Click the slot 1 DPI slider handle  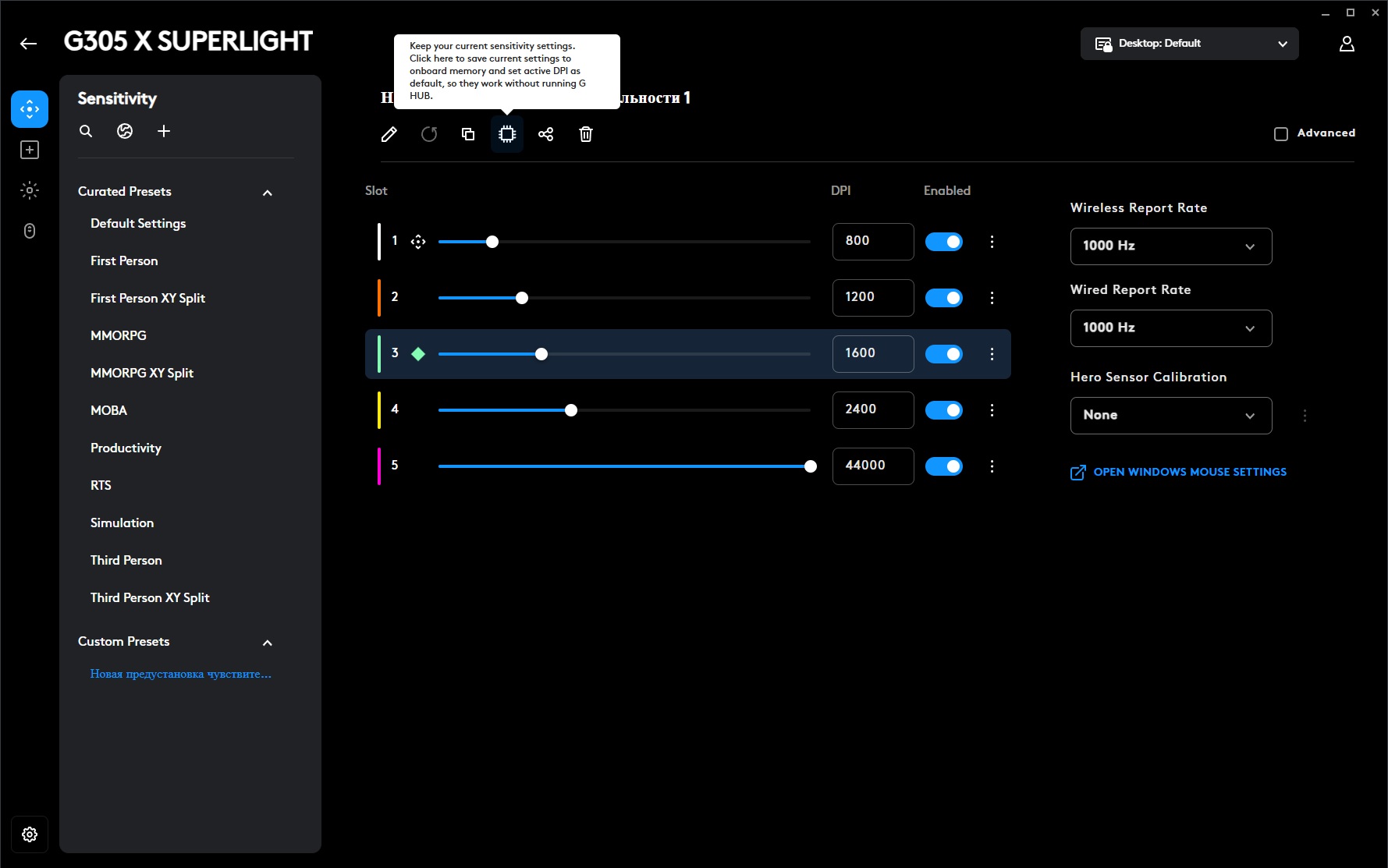click(x=492, y=242)
